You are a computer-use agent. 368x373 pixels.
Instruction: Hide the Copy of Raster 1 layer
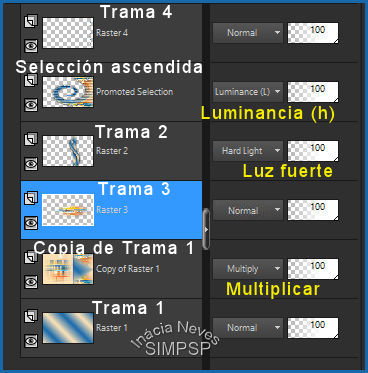(31, 282)
